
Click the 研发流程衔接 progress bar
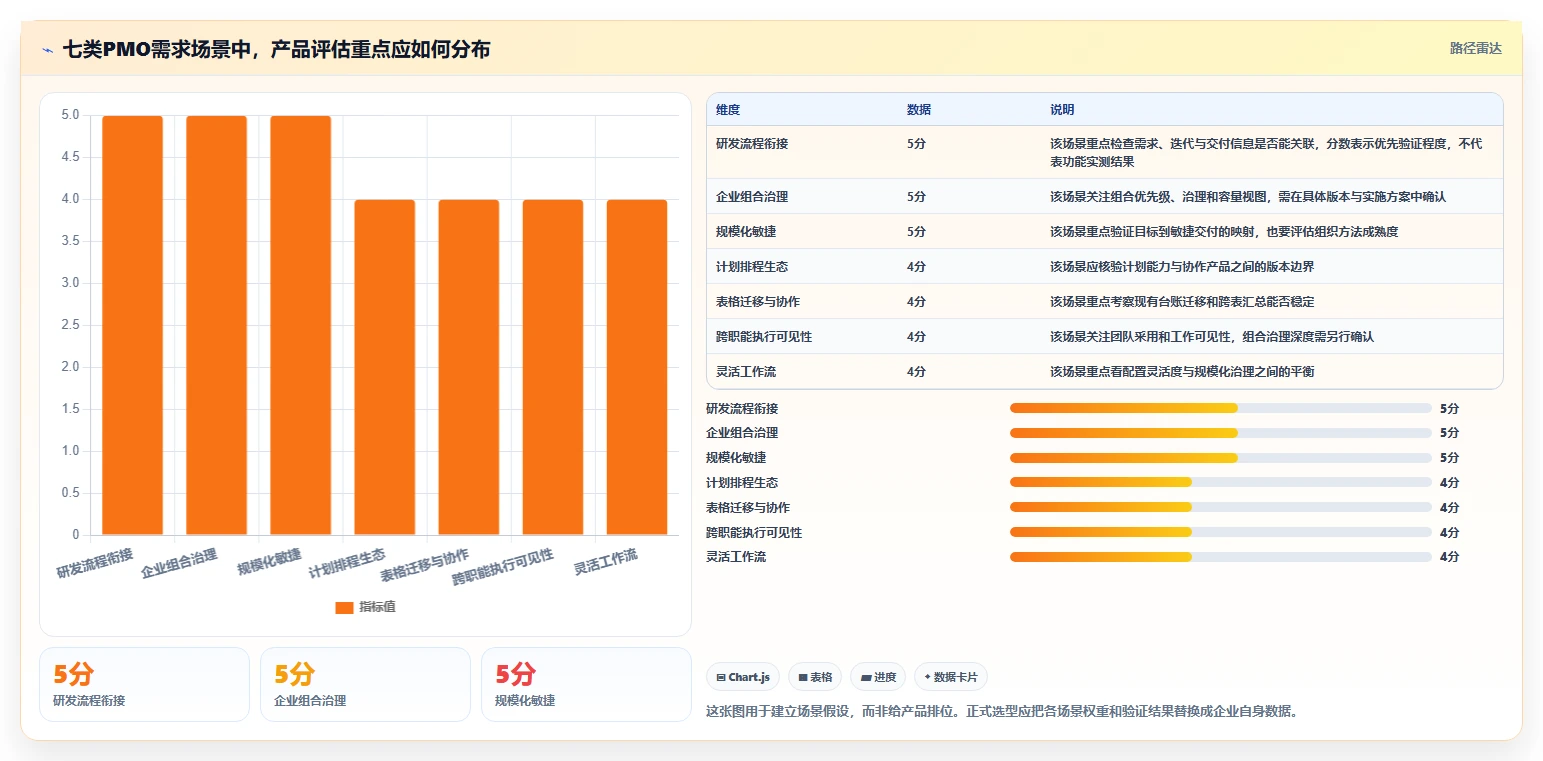click(1221, 408)
